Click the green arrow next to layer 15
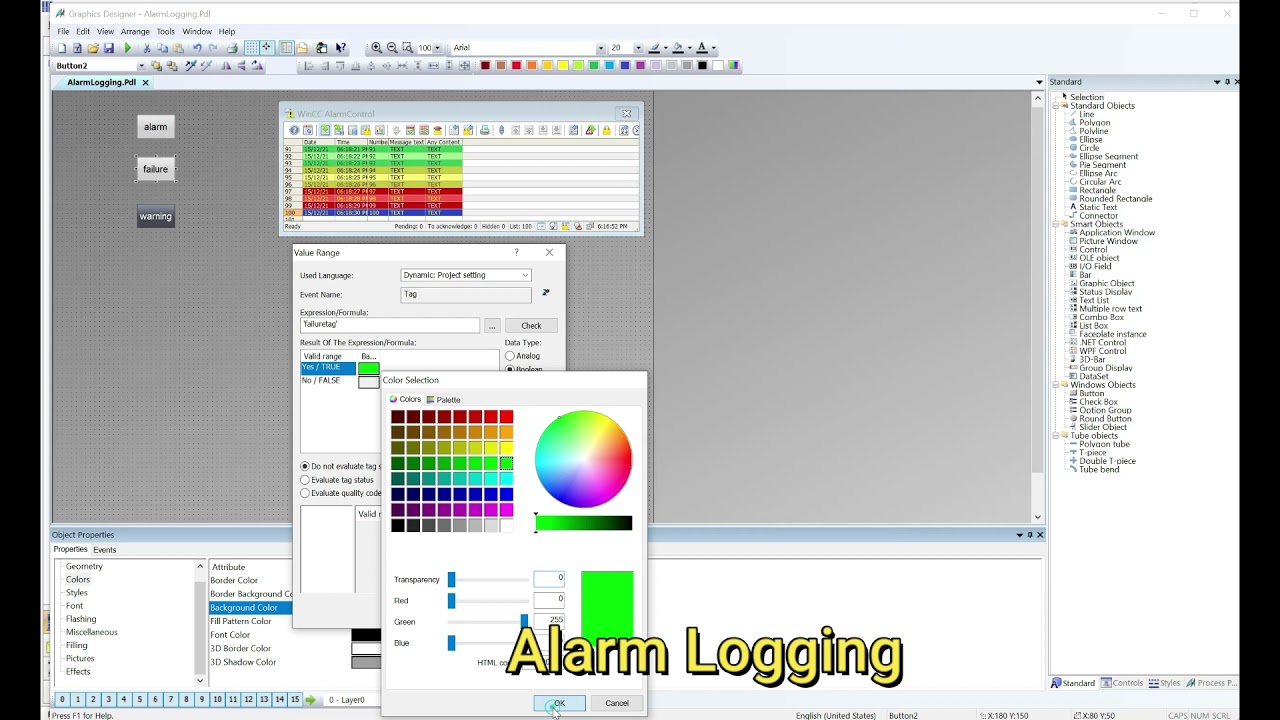 click(311, 700)
